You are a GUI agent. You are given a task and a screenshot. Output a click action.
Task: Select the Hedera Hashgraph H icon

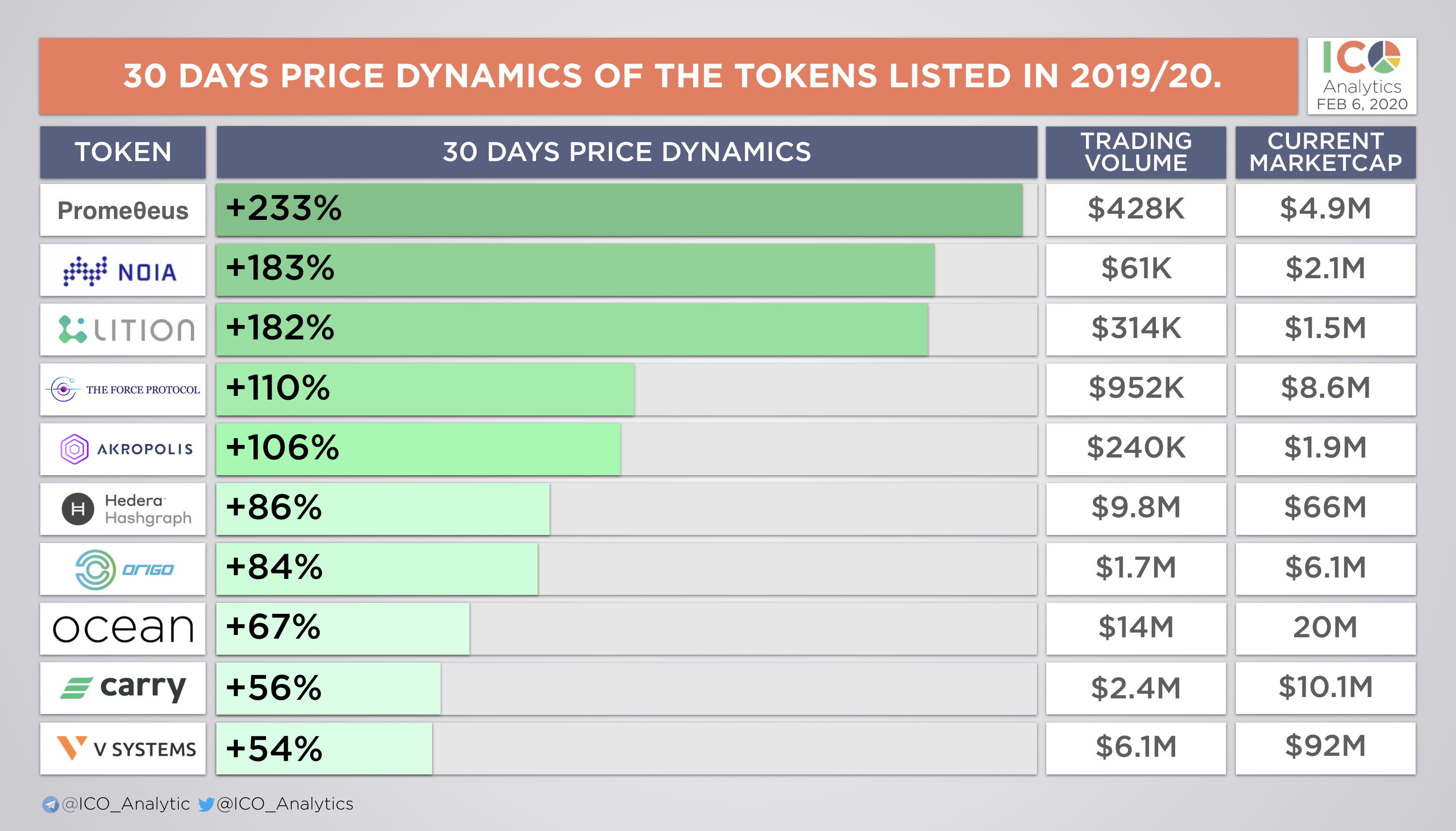[x=77, y=508]
